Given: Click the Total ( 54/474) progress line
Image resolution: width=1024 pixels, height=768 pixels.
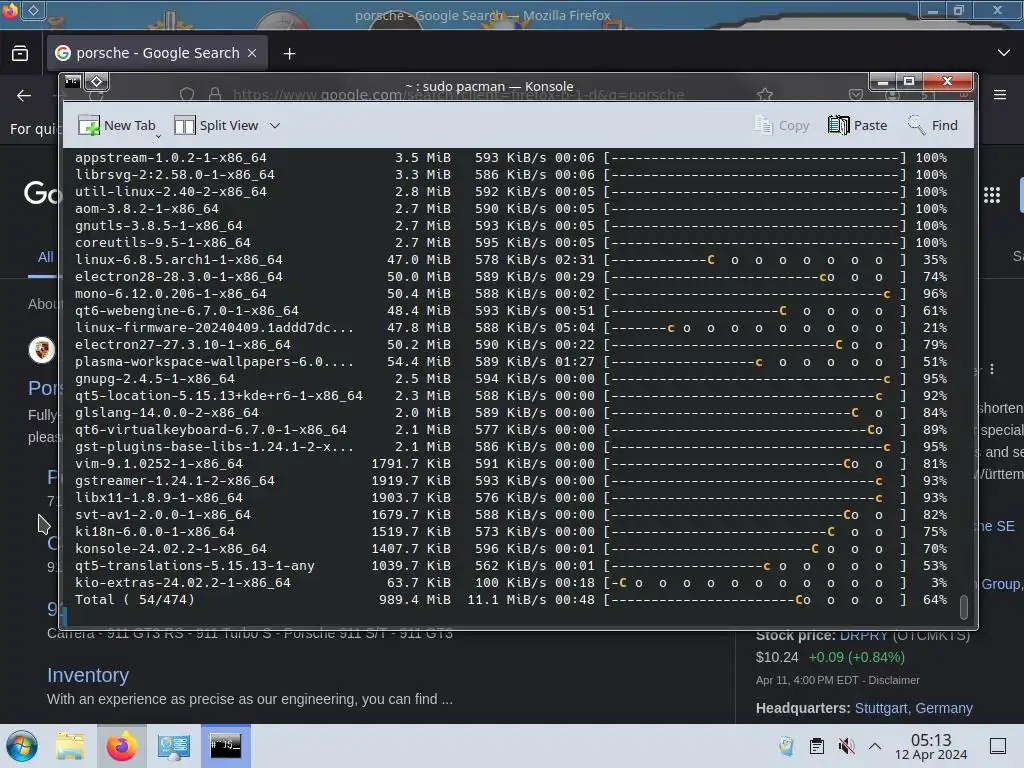Looking at the screenshot, I should [x=511, y=600].
